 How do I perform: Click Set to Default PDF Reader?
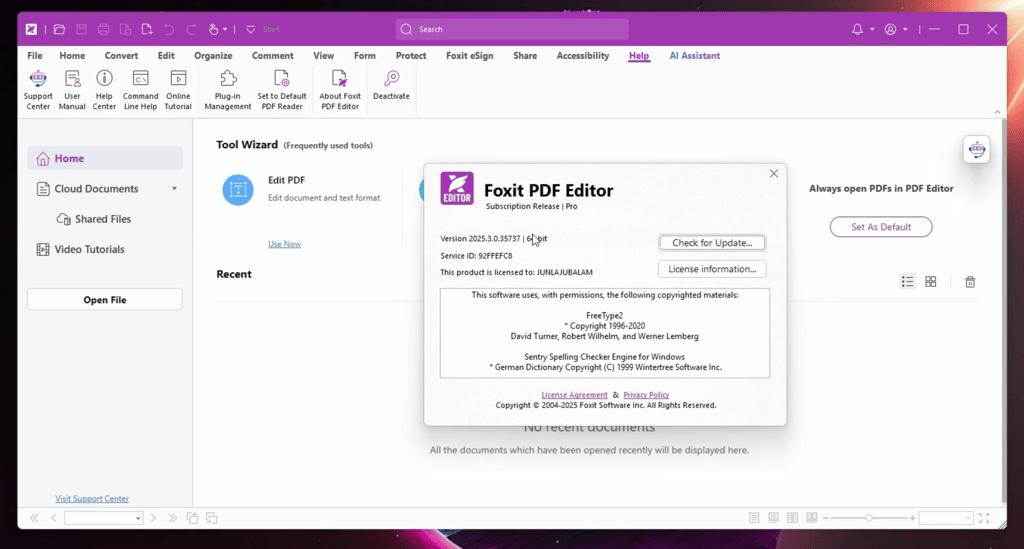tap(281, 90)
